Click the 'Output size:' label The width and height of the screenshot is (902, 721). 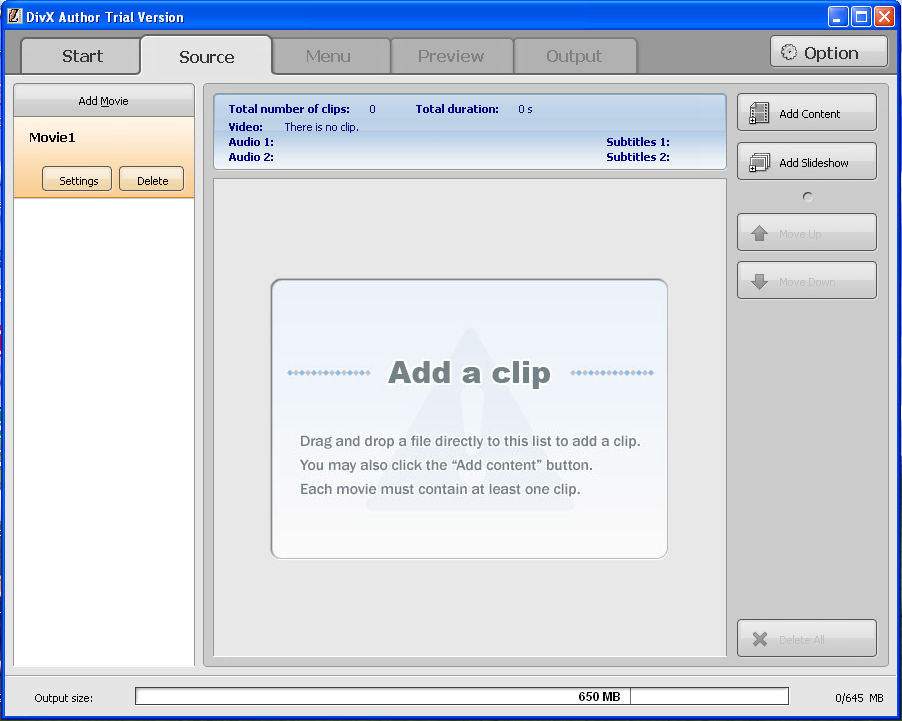tap(63, 698)
